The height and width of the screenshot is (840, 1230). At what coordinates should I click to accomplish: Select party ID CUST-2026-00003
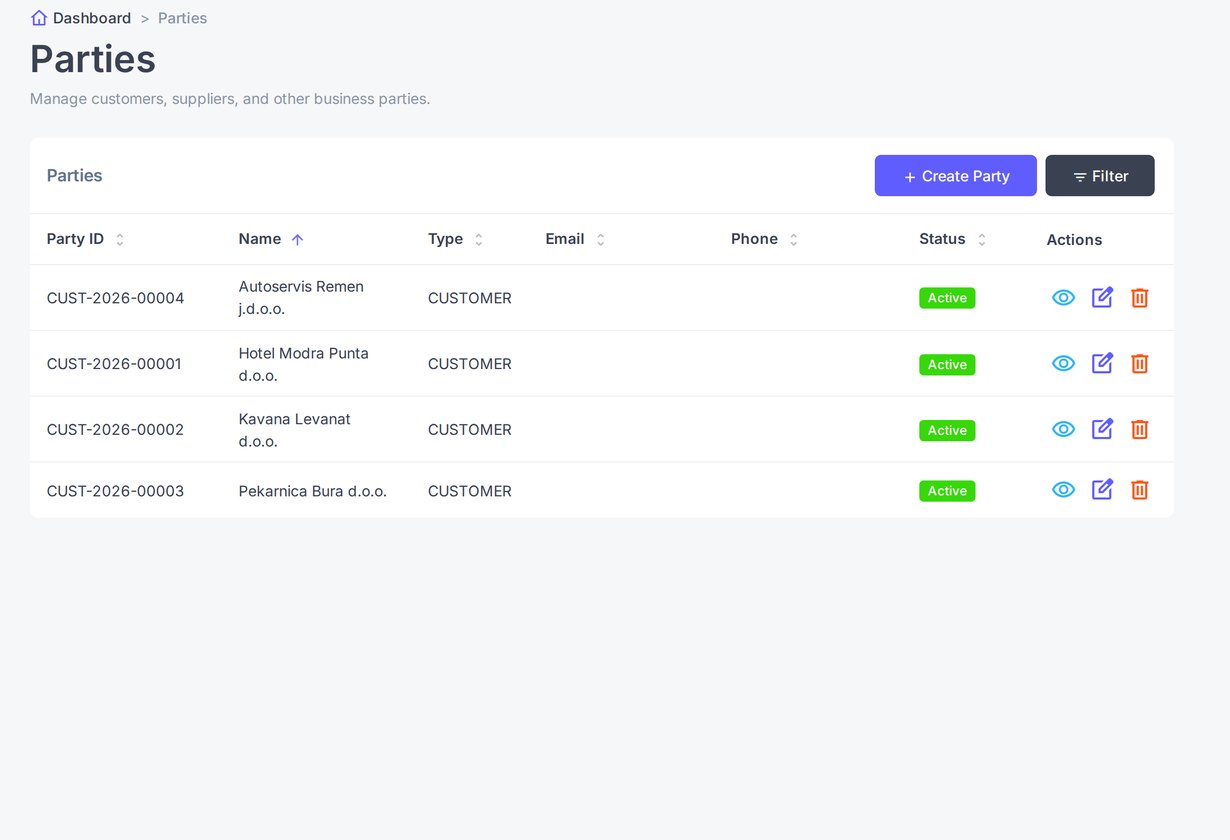click(116, 491)
